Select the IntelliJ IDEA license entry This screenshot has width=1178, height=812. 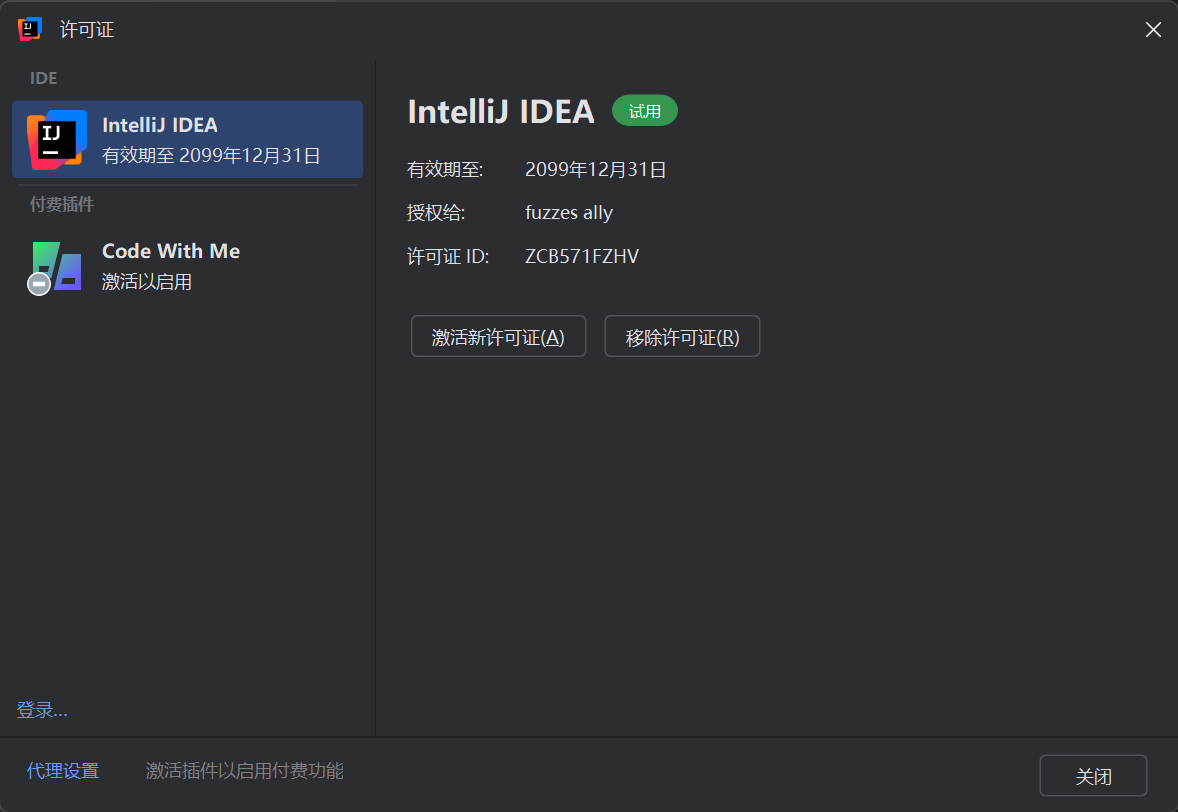[x=187, y=140]
